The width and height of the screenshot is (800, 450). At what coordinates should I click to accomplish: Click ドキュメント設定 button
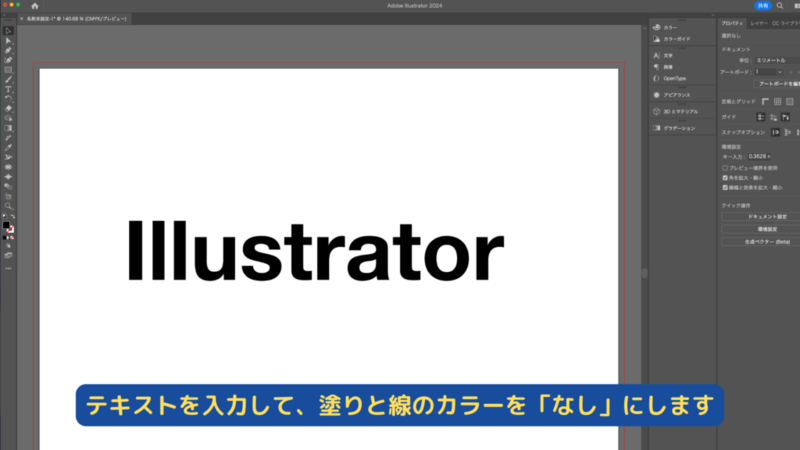(761, 217)
